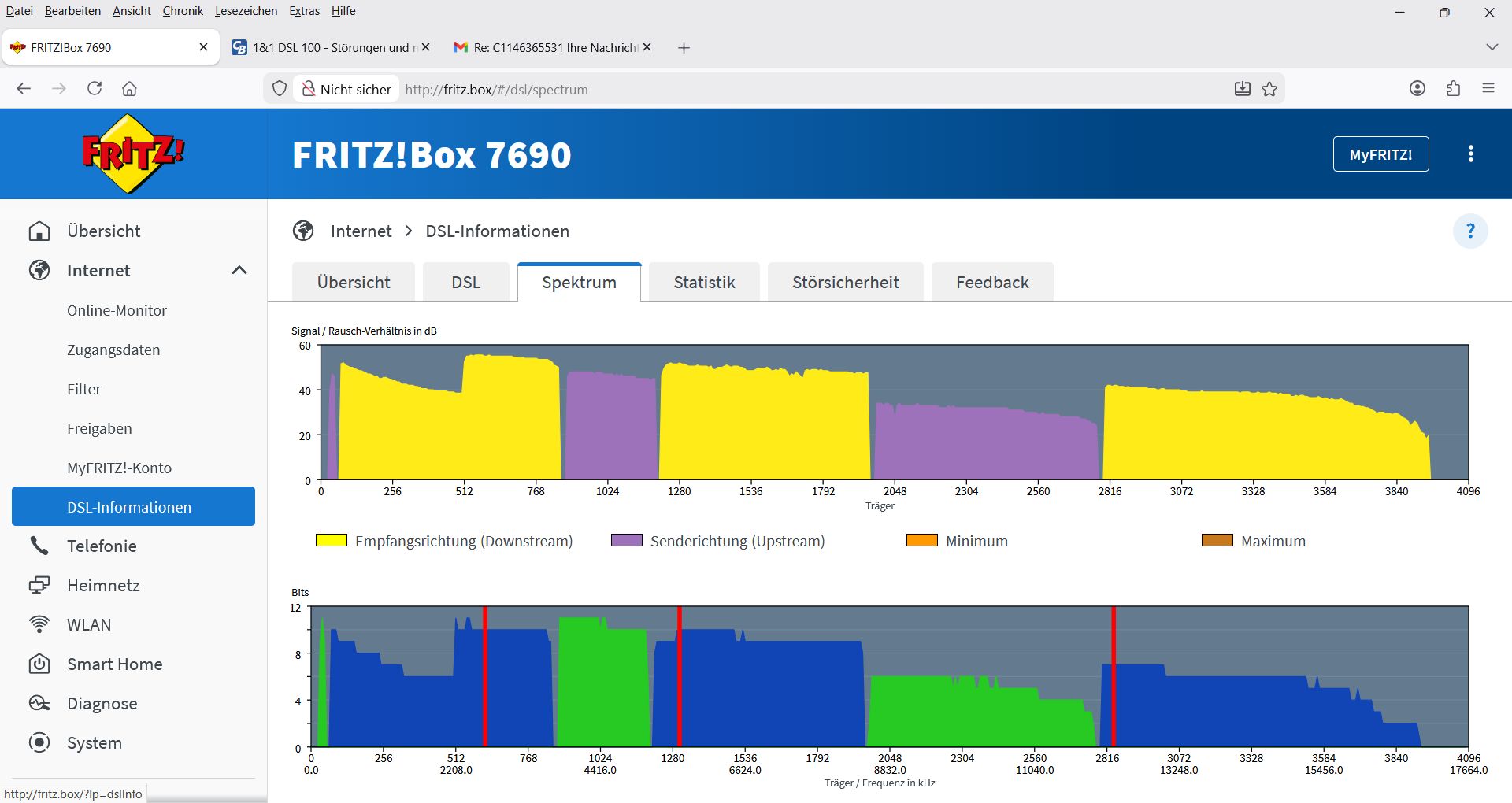Click the yellow Downstream legend swatch

pos(331,540)
